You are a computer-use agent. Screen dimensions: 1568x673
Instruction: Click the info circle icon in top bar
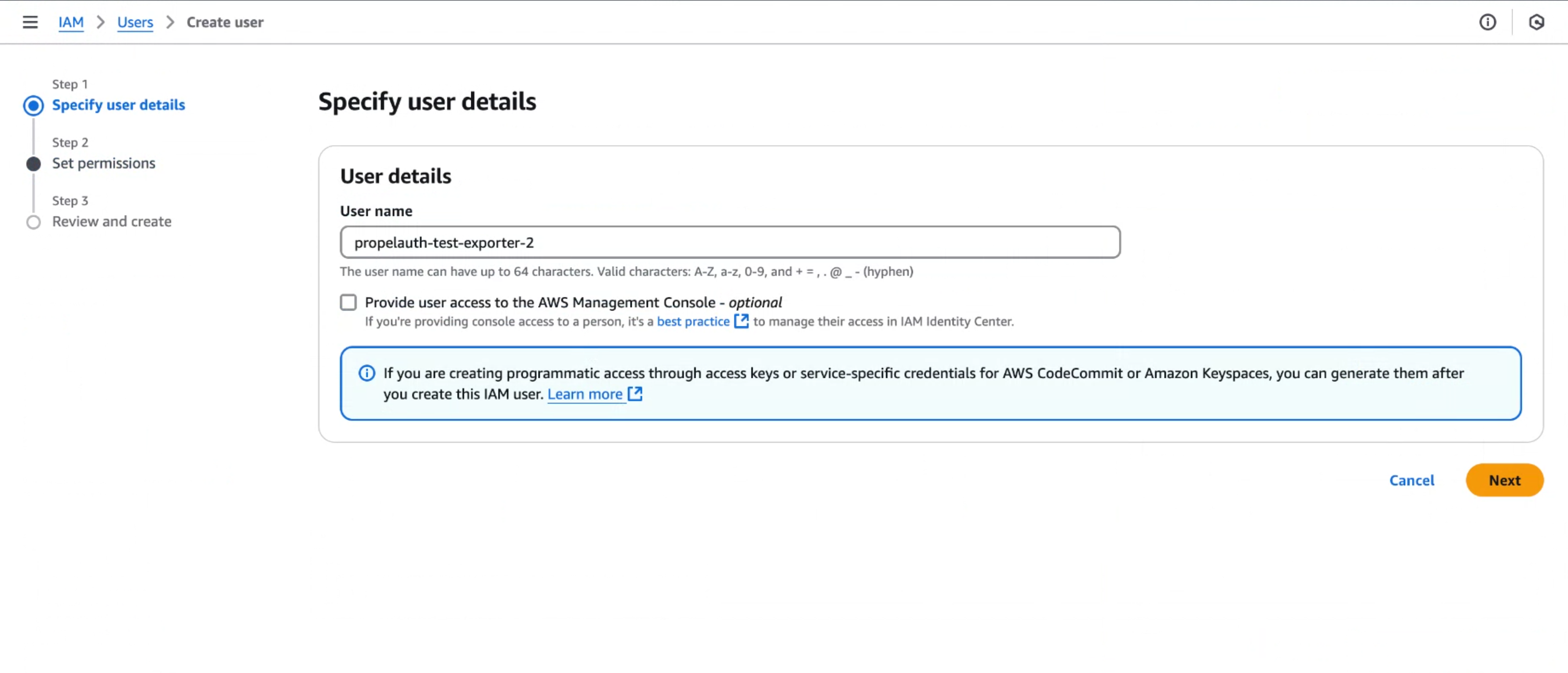[1487, 22]
